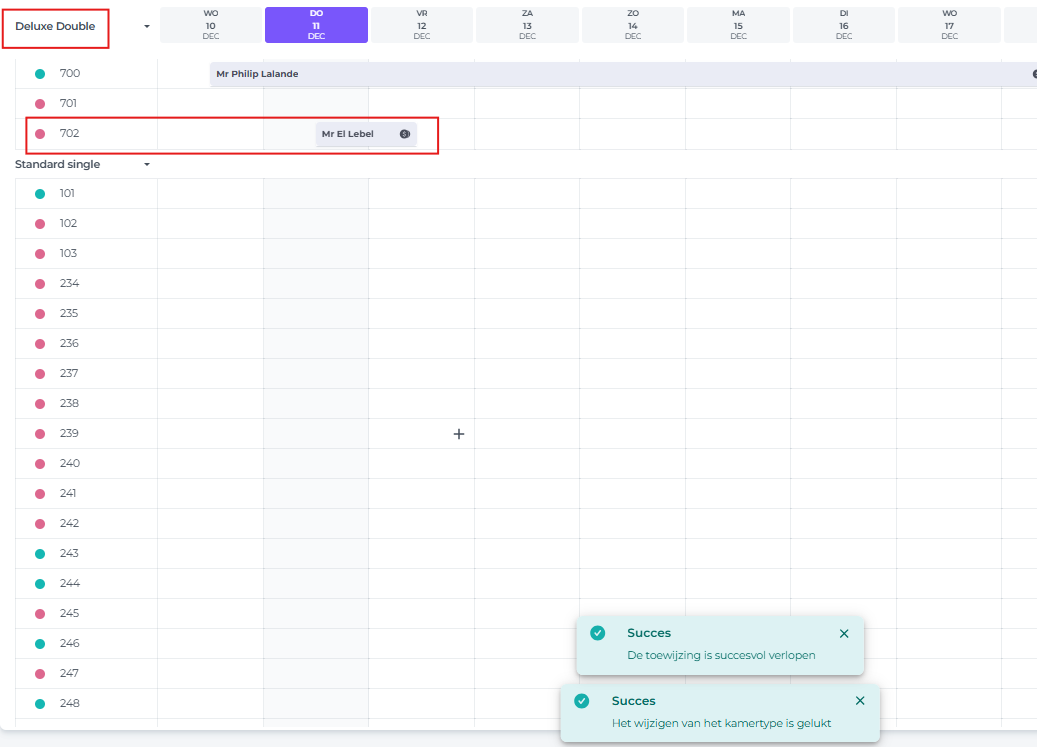The width and height of the screenshot is (1037, 747).
Task: Dismiss the 'toewijzing is succesvol verlopen' notification
Action: 844,633
